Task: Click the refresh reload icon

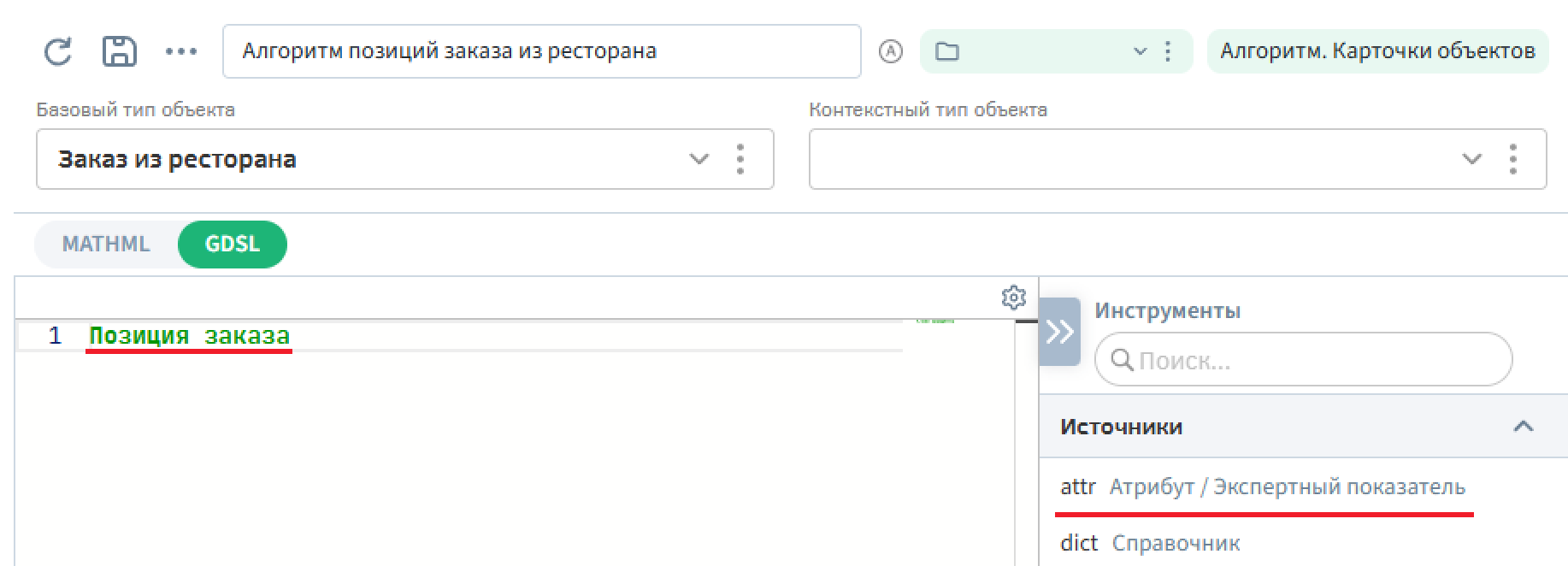Action: [58, 52]
